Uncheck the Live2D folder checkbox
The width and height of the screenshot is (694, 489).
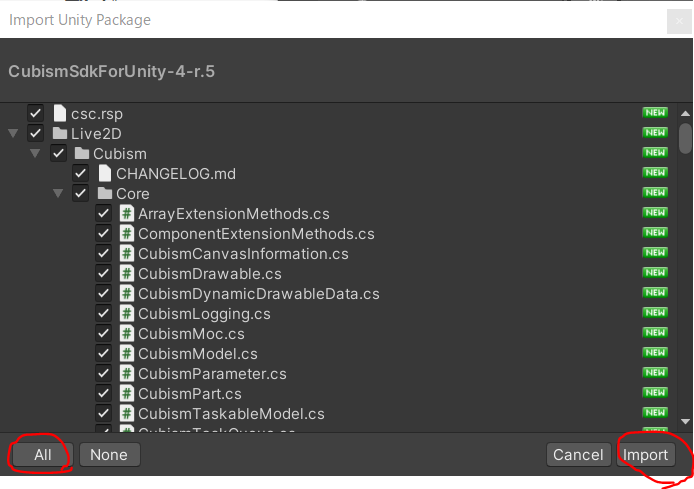[x=35, y=133]
